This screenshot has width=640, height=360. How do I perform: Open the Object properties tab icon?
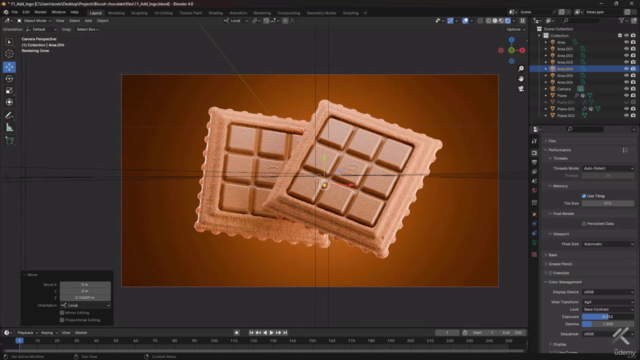click(x=534, y=214)
